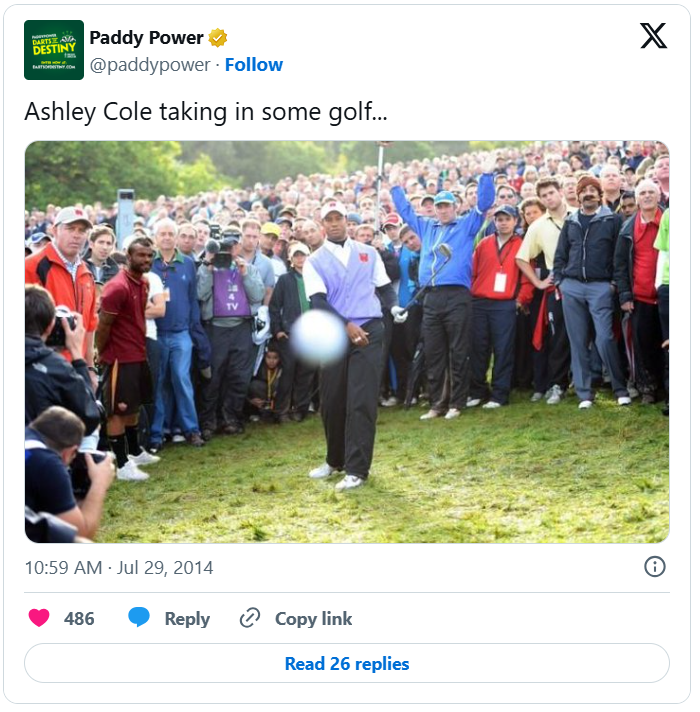Image resolution: width=700 pixels, height=712 pixels.
Task: Open the Twitter info circle icon
Action: click(655, 567)
